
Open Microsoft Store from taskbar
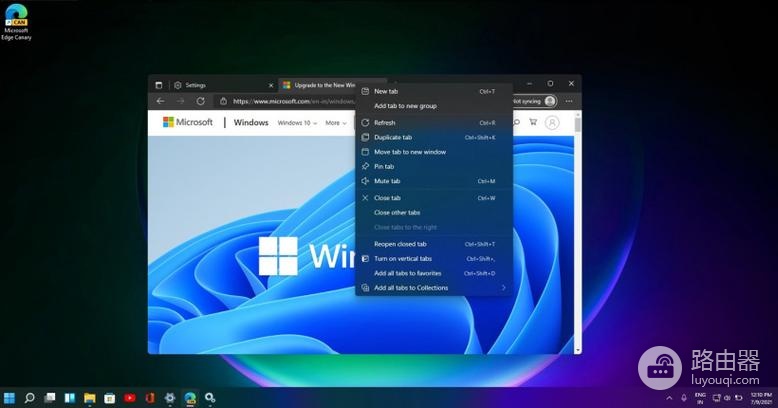pos(110,398)
